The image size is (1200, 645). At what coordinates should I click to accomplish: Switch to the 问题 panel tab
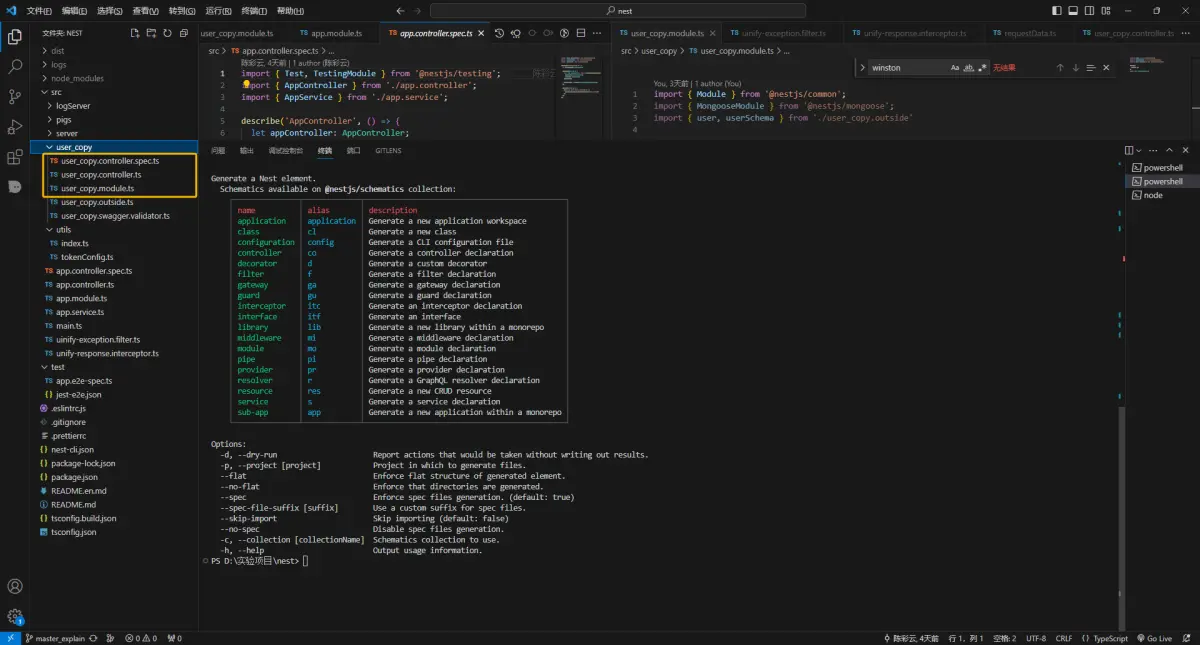coord(218,151)
